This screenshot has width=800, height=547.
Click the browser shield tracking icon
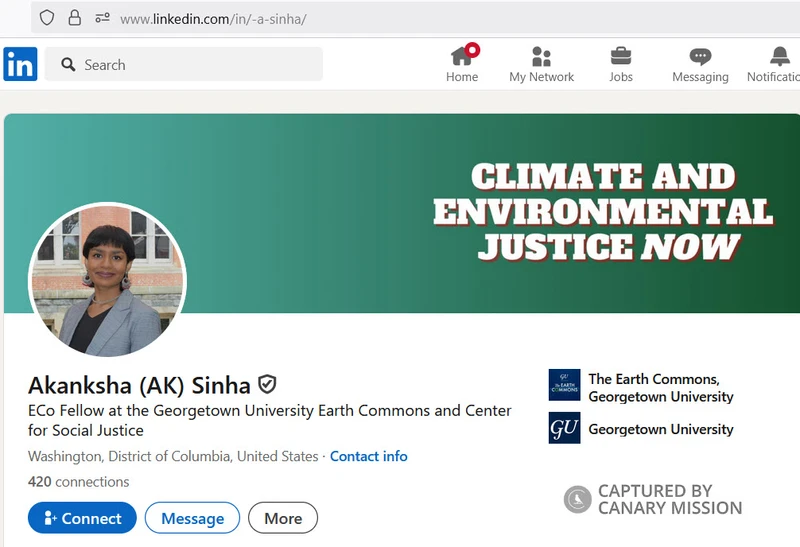pyautogui.click(x=47, y=18)
